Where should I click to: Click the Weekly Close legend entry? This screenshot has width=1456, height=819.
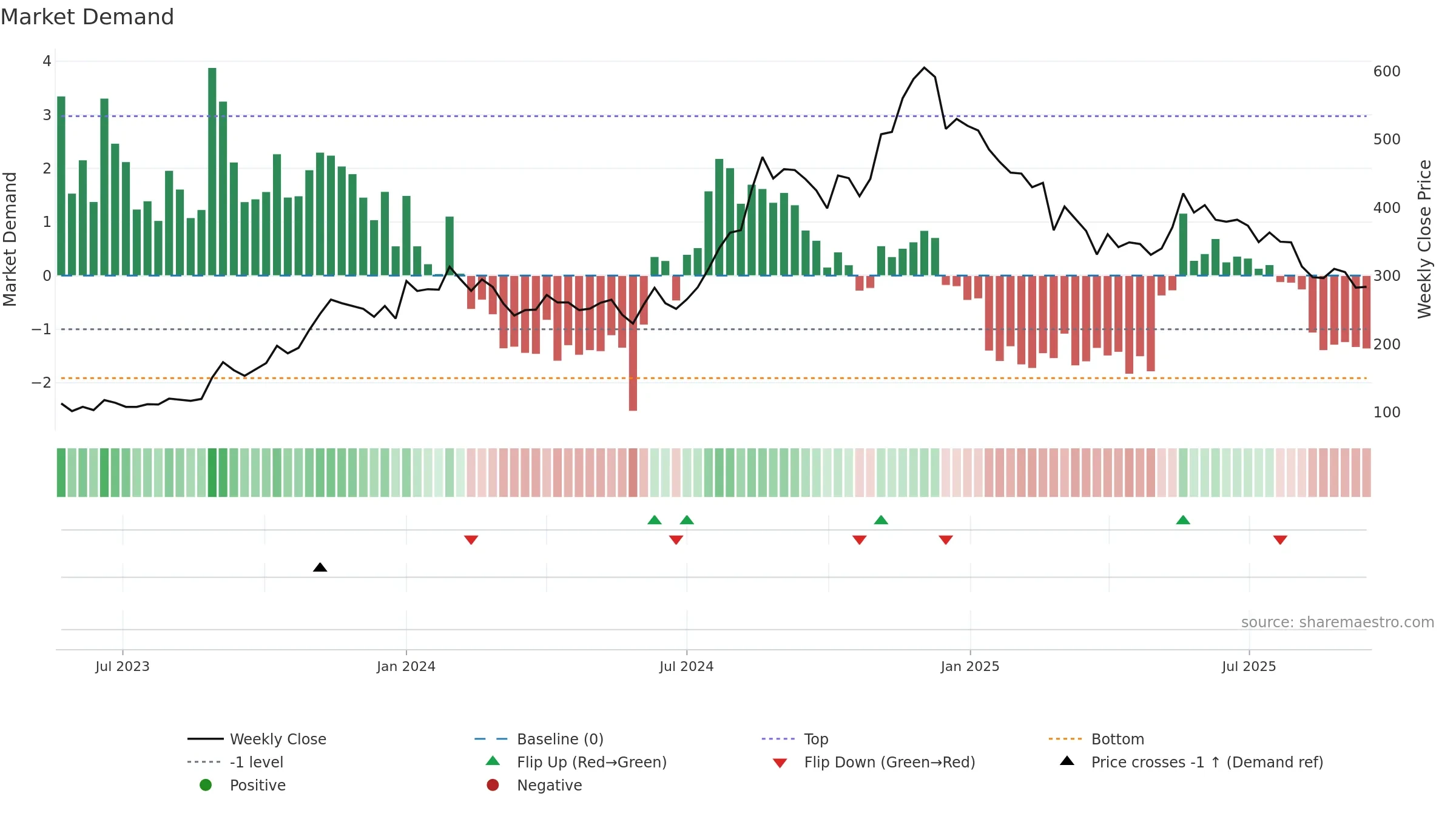click(x=257, y=739)
